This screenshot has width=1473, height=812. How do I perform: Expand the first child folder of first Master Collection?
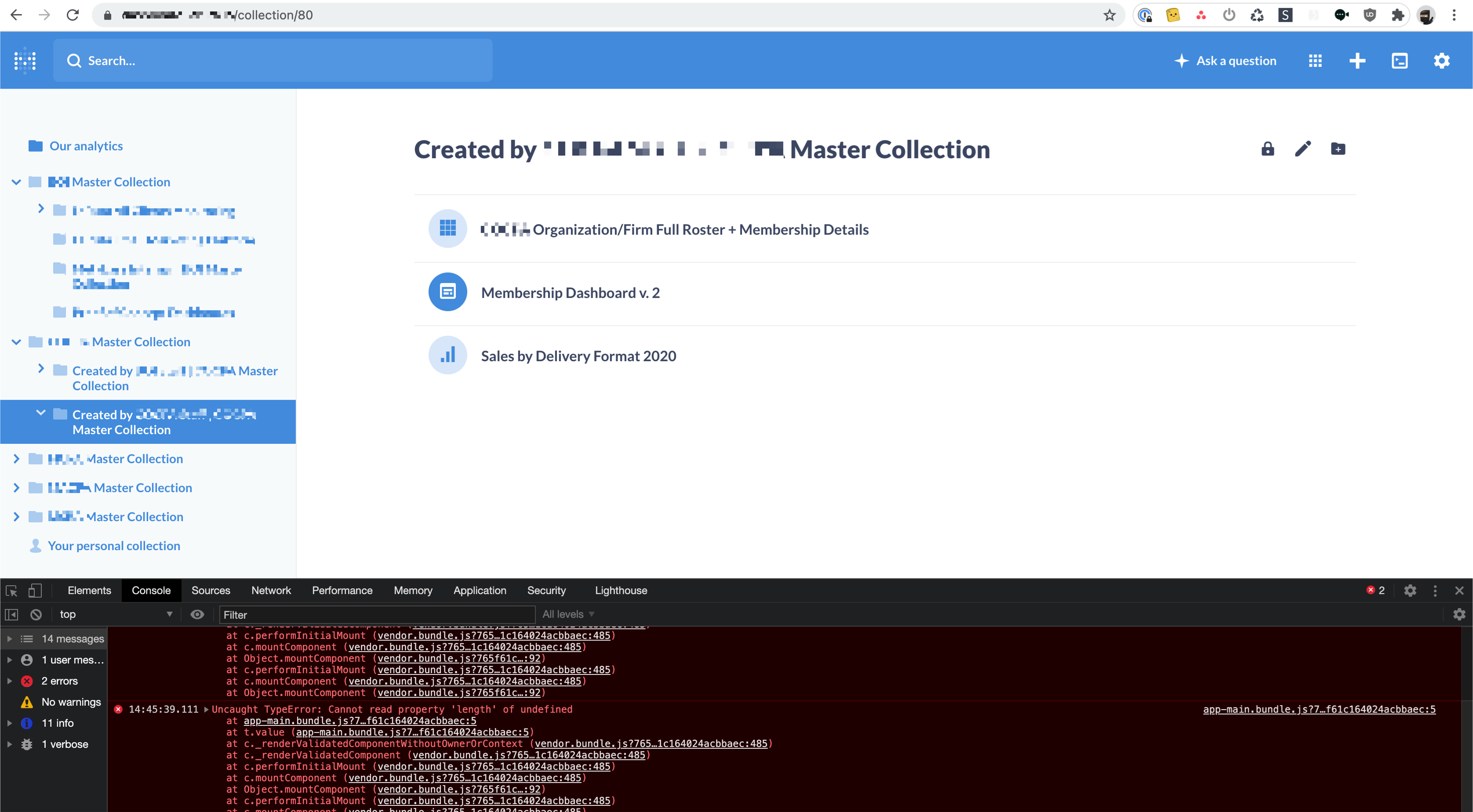tap(40, 209)
